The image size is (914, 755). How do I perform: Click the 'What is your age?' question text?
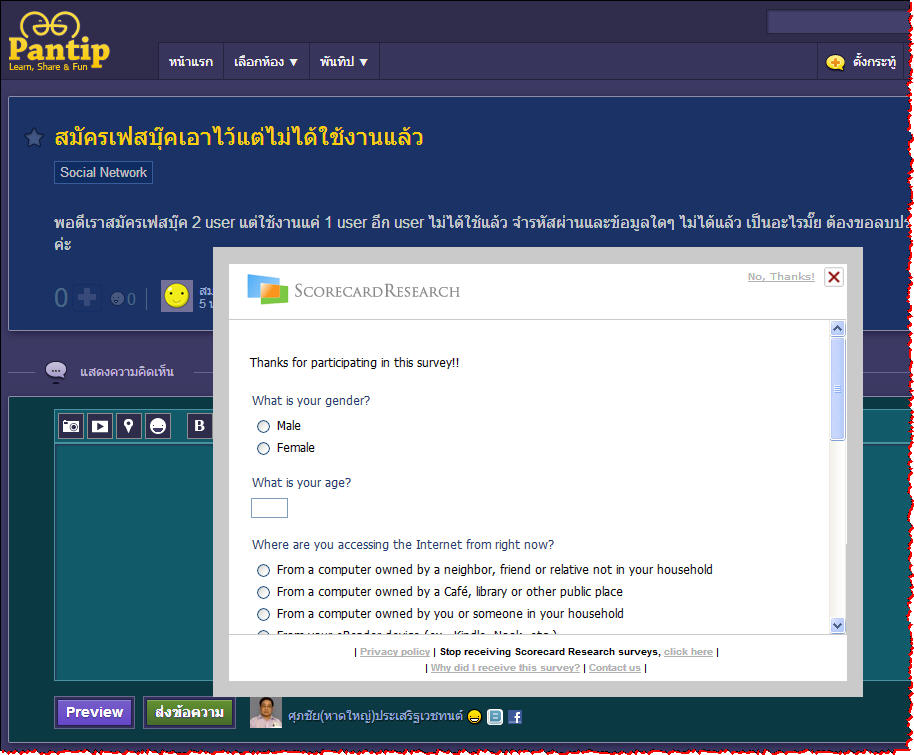point(301,483)
